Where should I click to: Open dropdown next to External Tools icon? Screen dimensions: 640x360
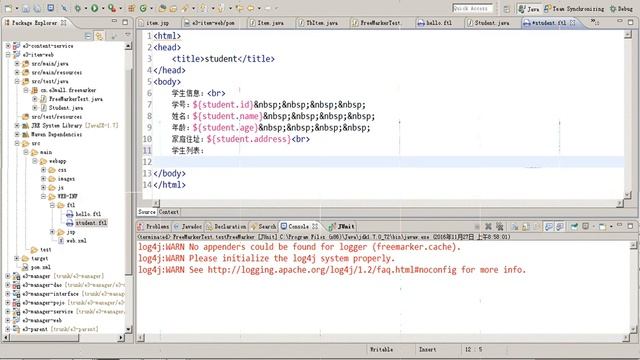click(x=120, y=8)
